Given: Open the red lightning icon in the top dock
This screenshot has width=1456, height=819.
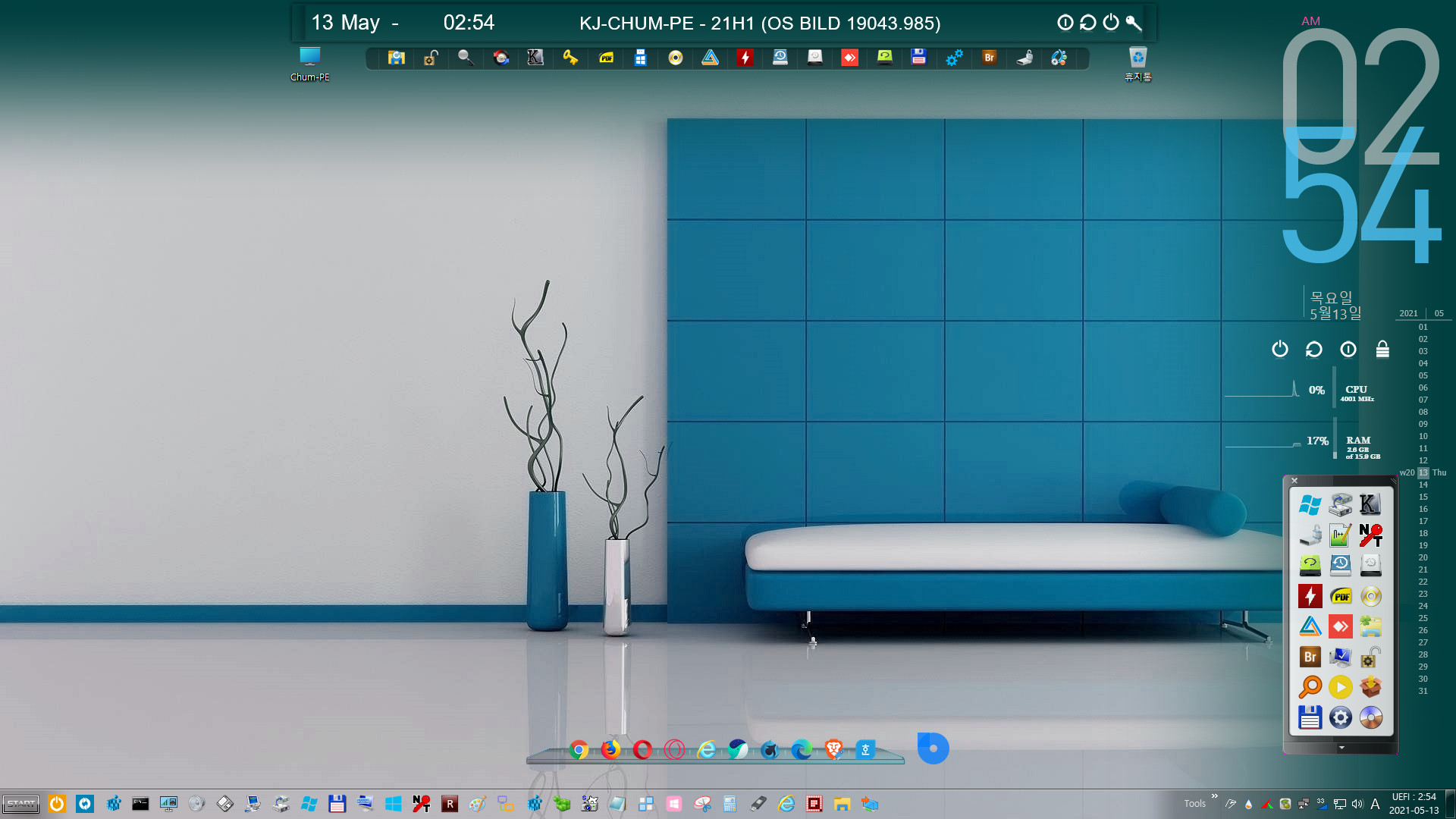Looking at the screenshot, I should click(x=745, y=58).
